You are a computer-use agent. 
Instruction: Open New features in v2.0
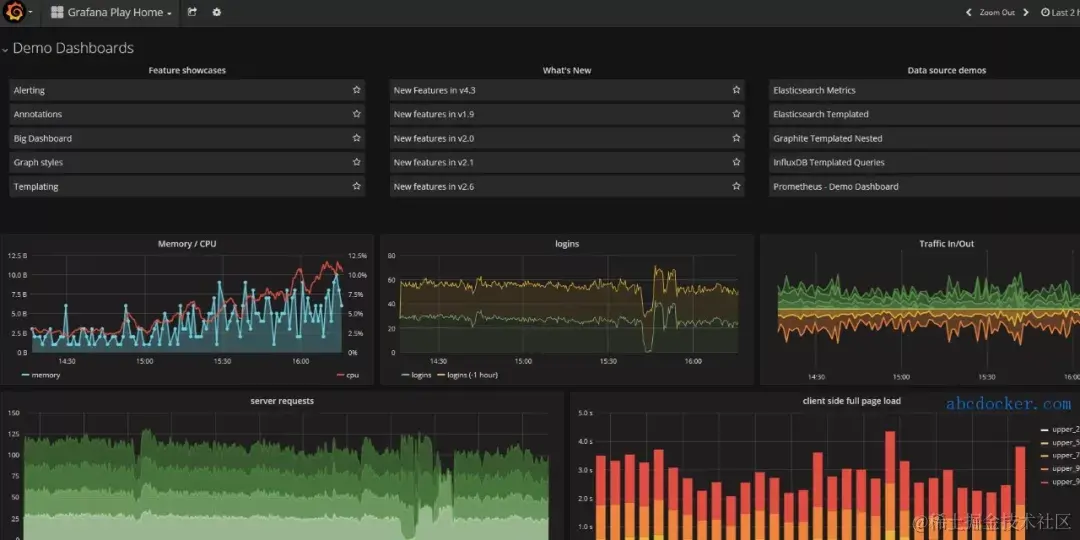pos(567,138)
